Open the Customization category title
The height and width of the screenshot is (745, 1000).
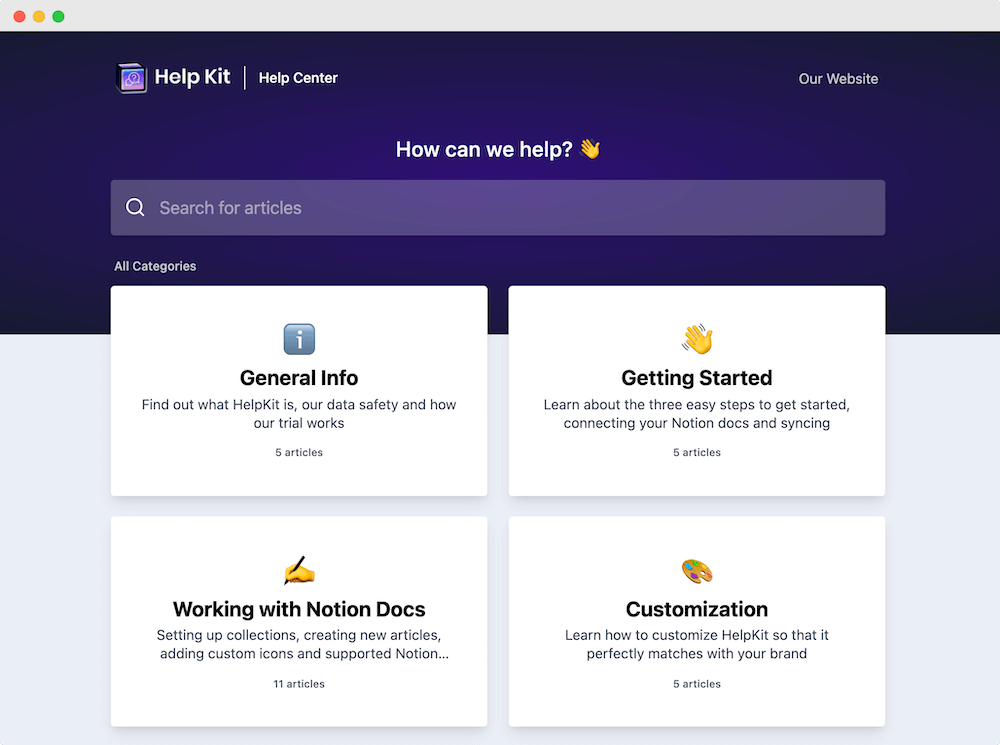(x=697, y=609)
